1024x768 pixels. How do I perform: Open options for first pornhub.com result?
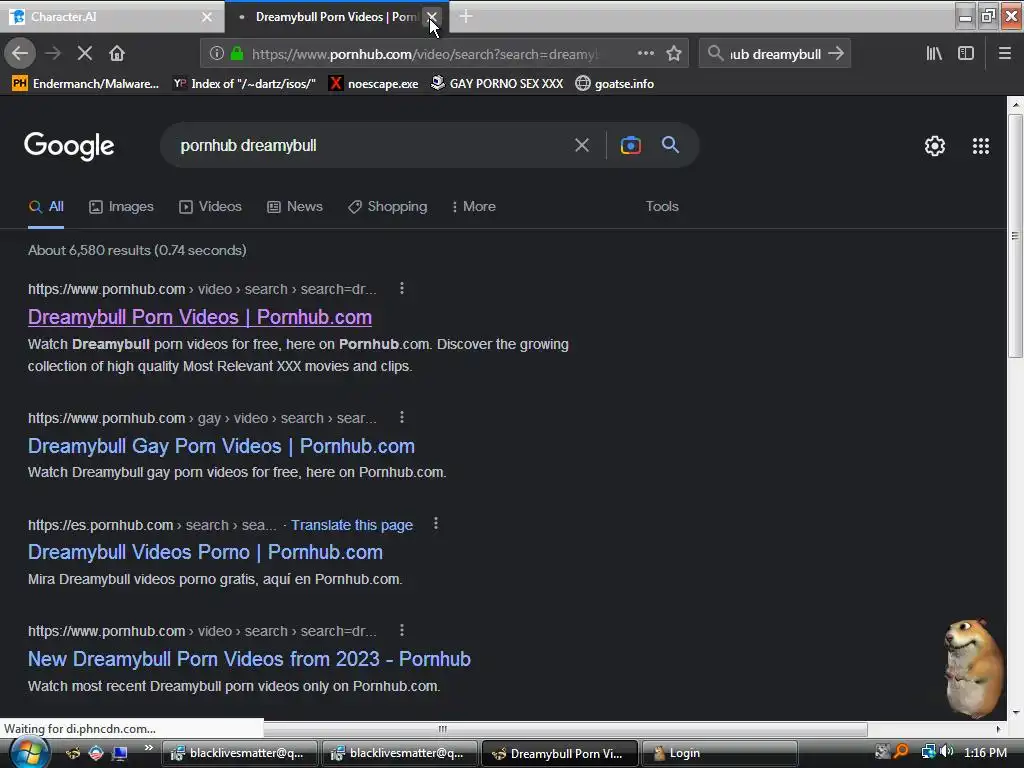pyautogui.click(x=402, y=288)
